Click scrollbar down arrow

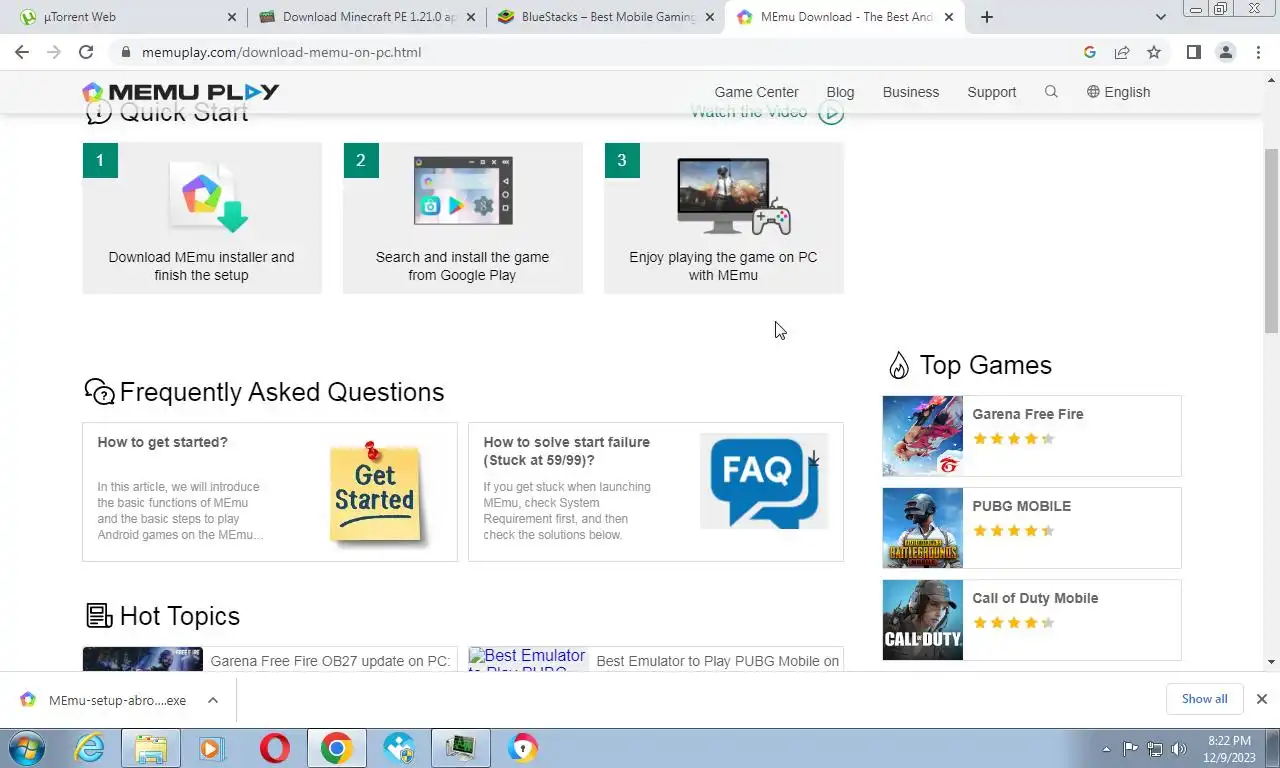coord(1271,662)
